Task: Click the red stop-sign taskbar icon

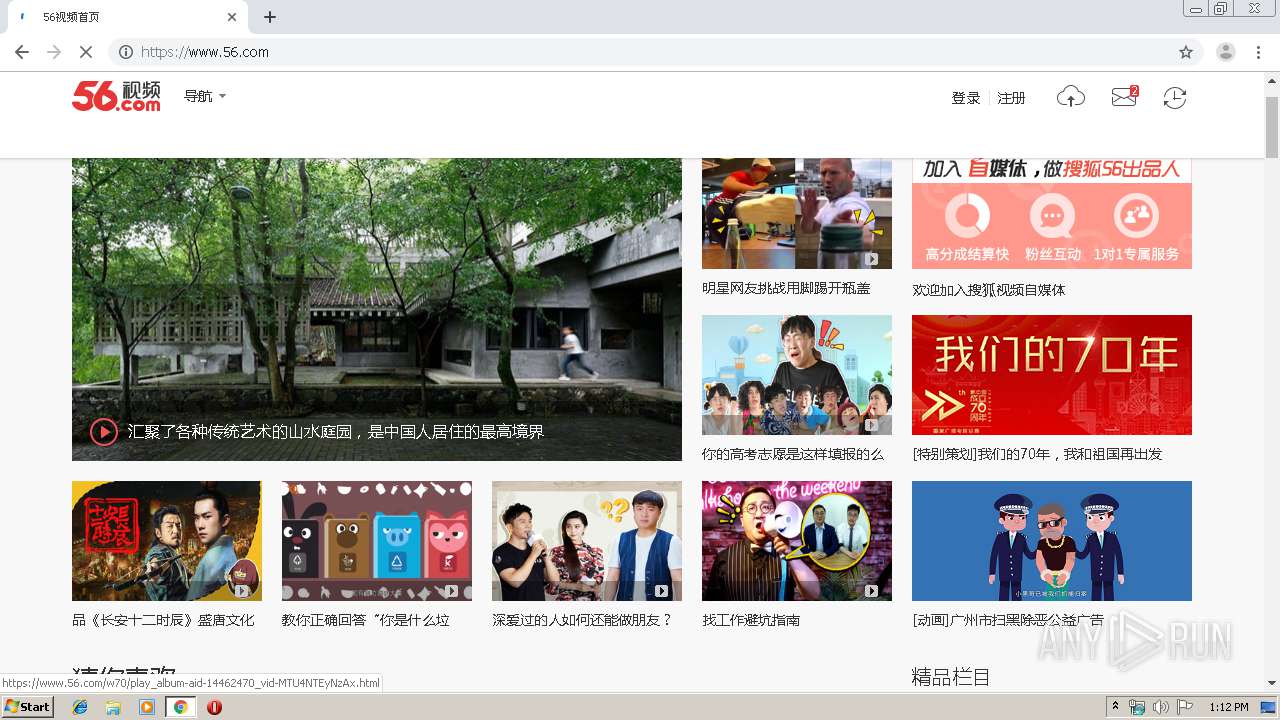Action: pyautogui.click(x=214, y=707)
